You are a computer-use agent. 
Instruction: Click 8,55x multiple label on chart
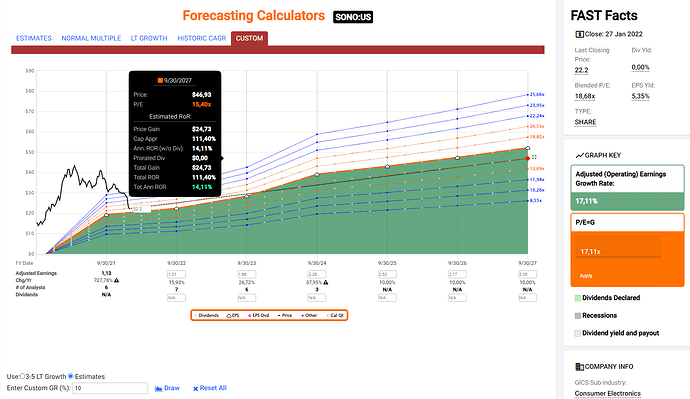point(536,201)
